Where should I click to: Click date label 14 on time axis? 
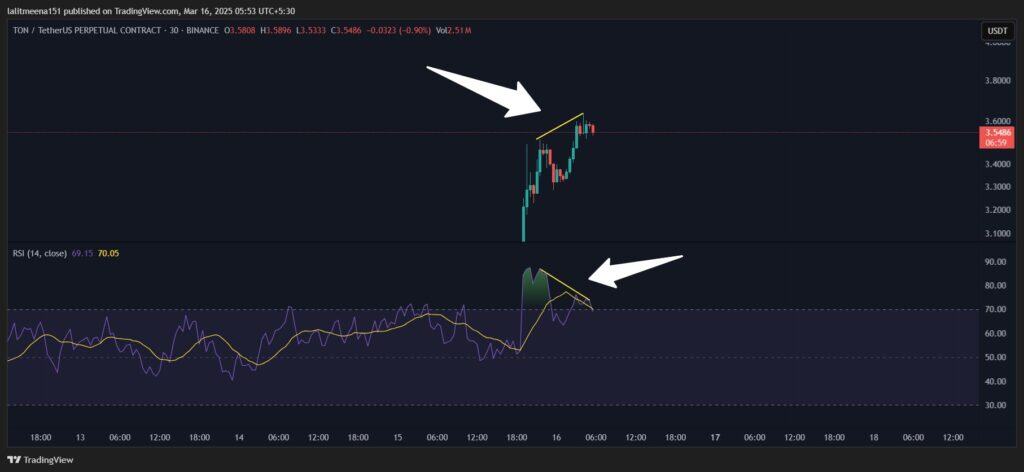click(238, 437)
